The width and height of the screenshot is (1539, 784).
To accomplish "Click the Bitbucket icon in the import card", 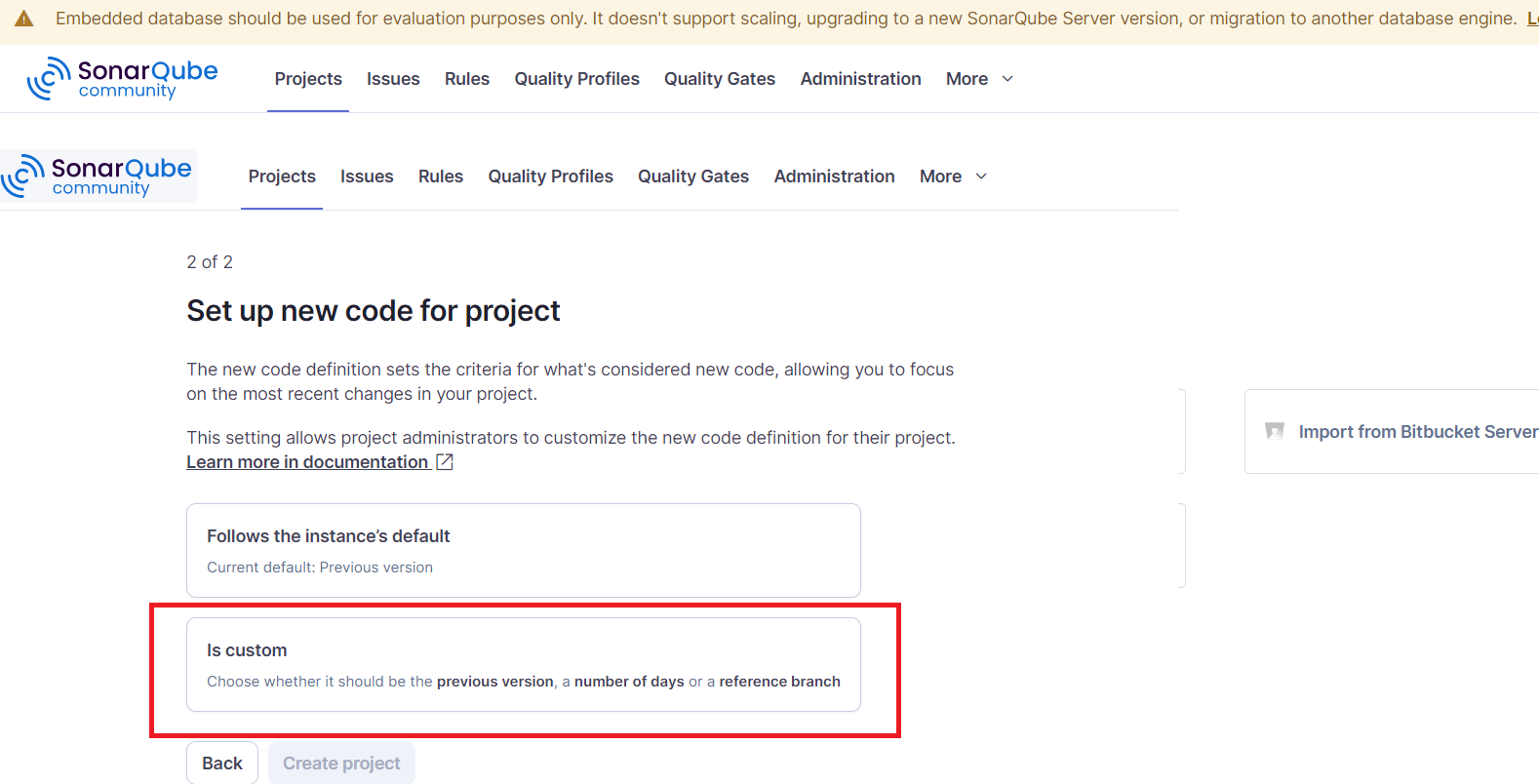I will pyautogui.click(x=1274, y=431).
